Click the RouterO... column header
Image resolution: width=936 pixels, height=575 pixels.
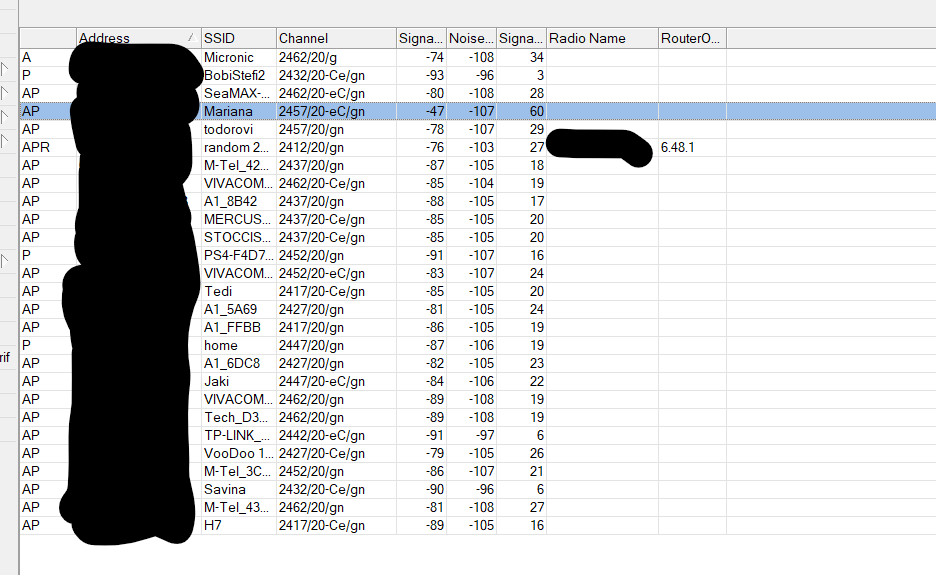[692, 38]
